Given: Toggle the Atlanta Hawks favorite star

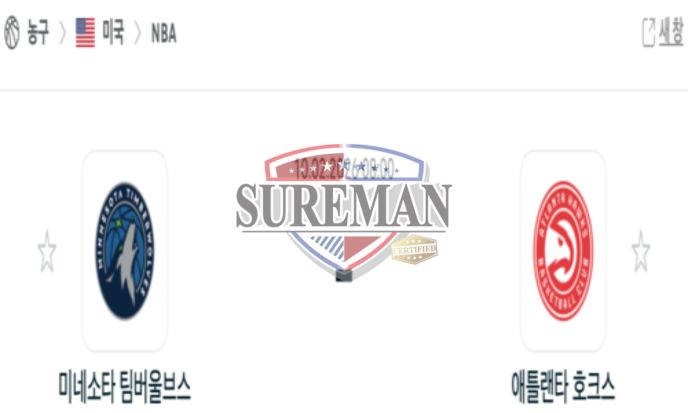Looking at the screenshot, I should pos(641,251).
